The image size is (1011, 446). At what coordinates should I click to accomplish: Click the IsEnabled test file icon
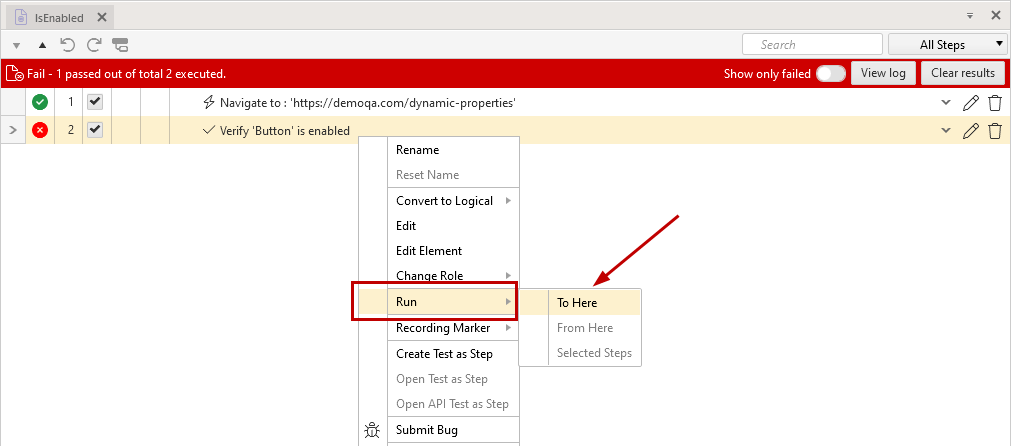click(21, 18)
